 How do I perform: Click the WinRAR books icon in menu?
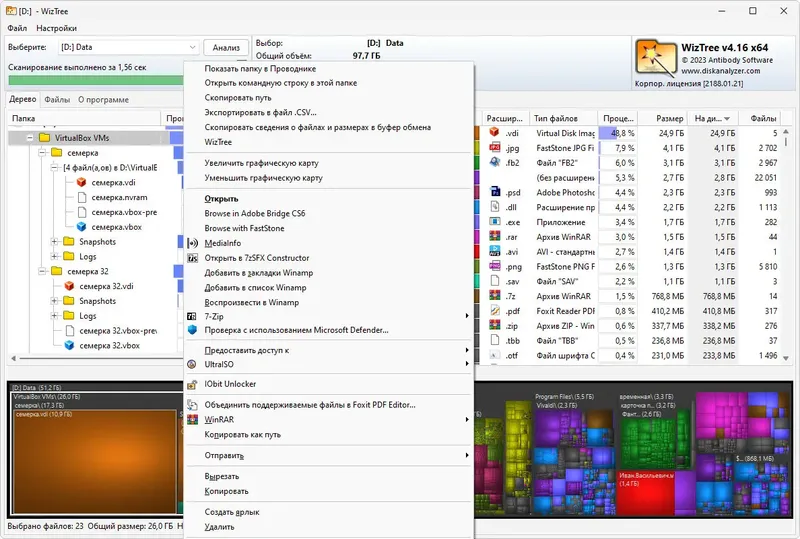192,420
